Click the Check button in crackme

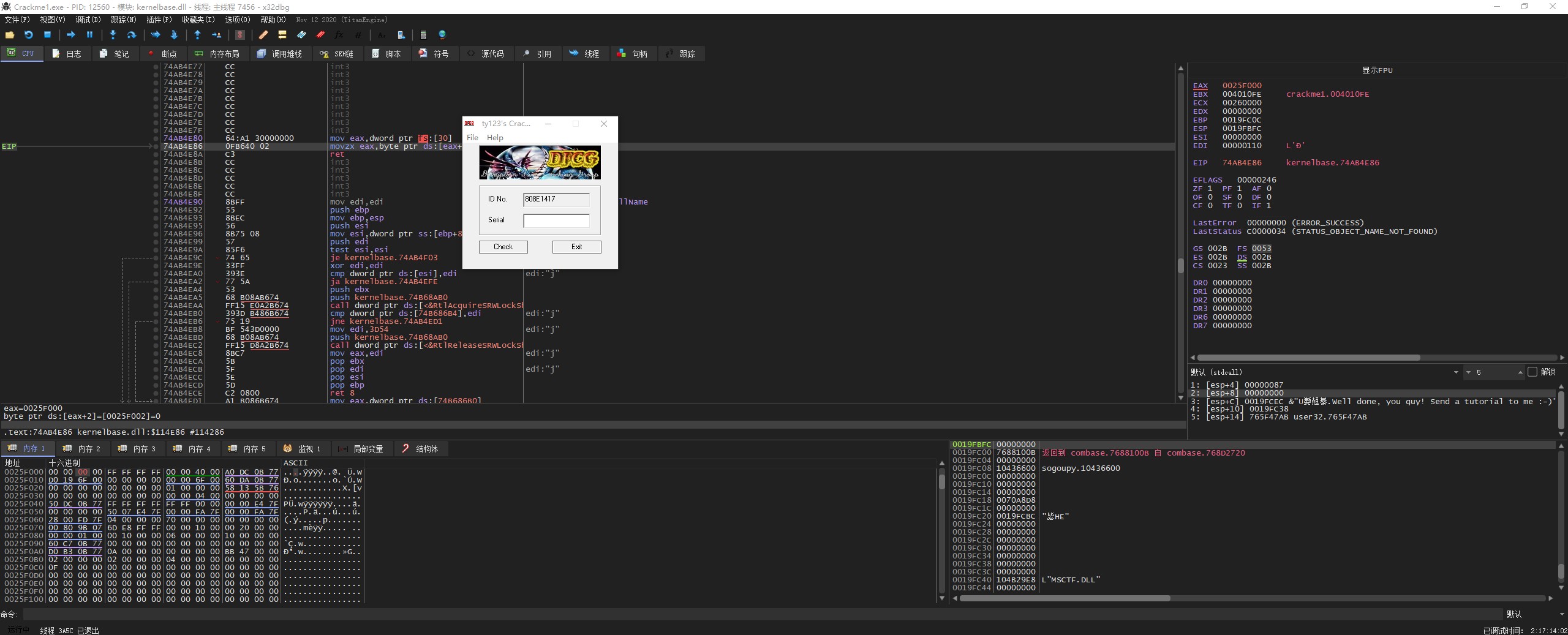(503, 247)
